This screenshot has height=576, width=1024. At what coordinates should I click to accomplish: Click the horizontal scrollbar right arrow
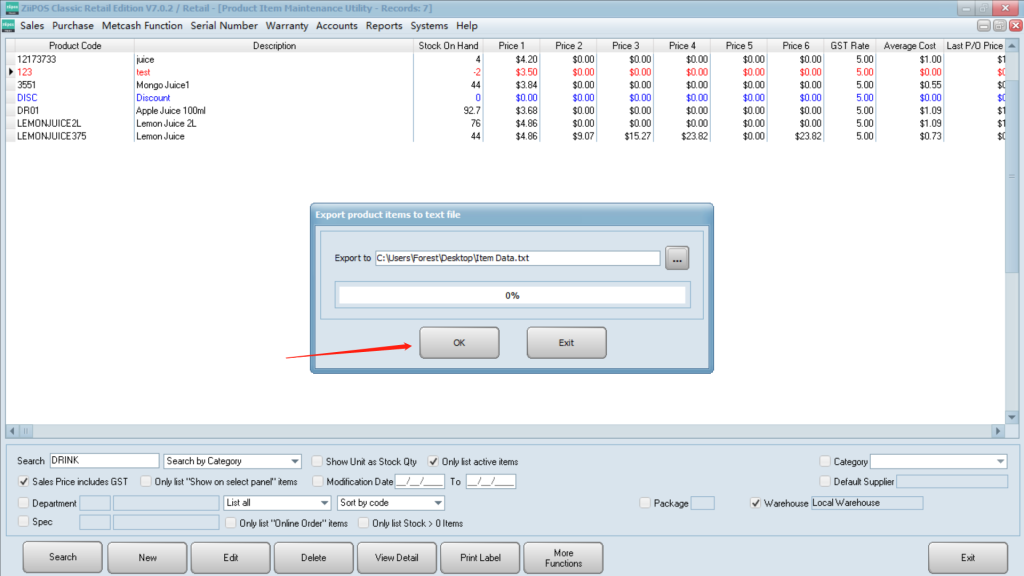click(x=996, y=431)
